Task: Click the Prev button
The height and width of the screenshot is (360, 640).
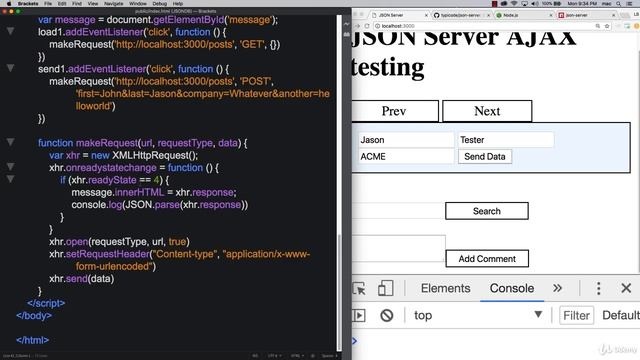Action: pos(395,111)
